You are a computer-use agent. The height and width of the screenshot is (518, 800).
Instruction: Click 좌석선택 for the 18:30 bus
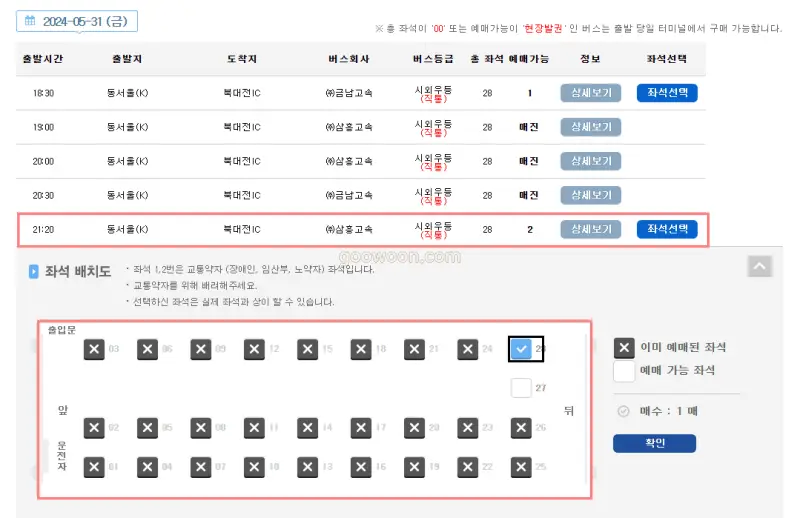pyautogui.click(x=667, y=93)
